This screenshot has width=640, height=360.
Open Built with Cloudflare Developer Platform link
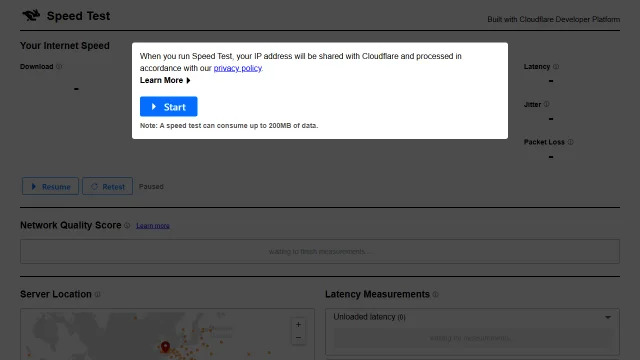tap(553, 19)
